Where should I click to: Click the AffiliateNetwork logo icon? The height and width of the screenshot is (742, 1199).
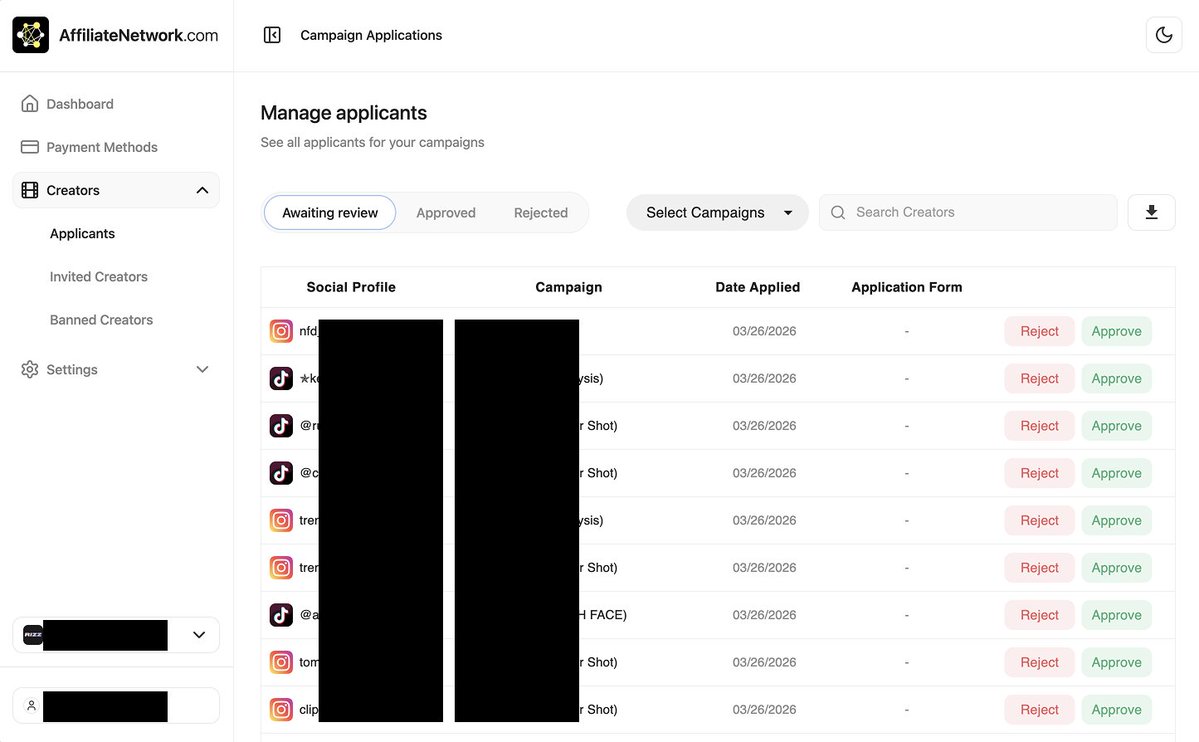point(30,35)
